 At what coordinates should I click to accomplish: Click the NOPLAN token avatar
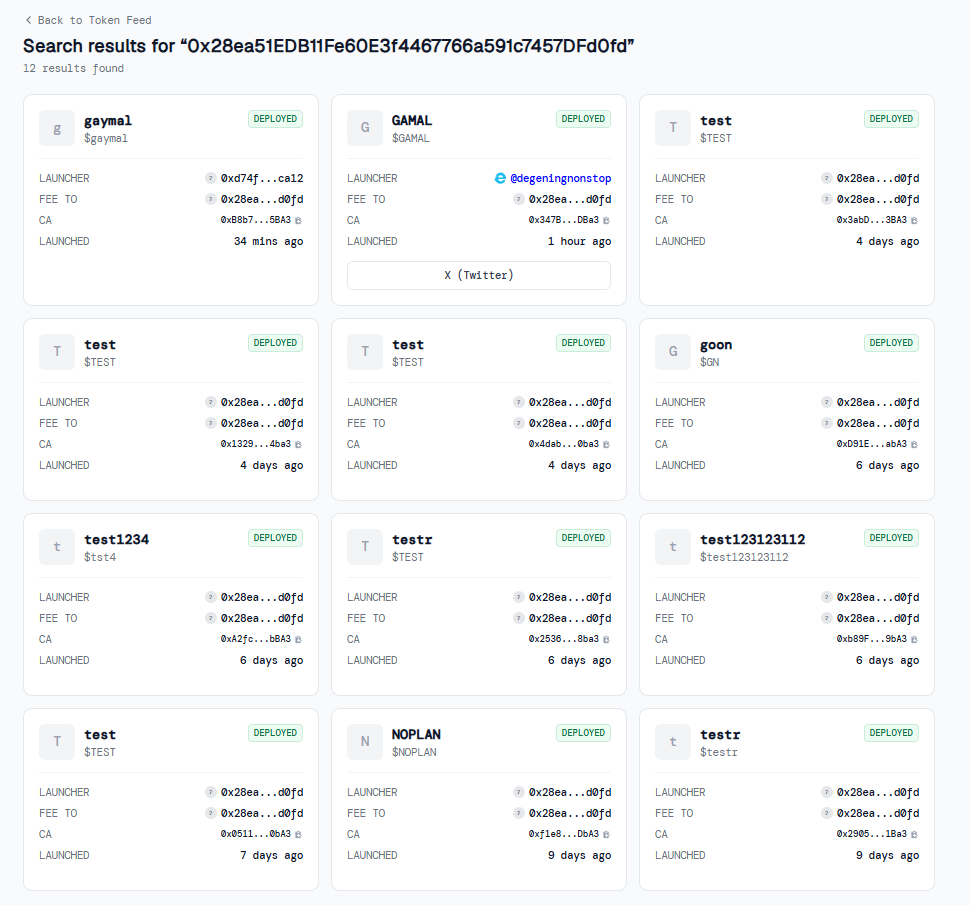click(x=365, y=742)
